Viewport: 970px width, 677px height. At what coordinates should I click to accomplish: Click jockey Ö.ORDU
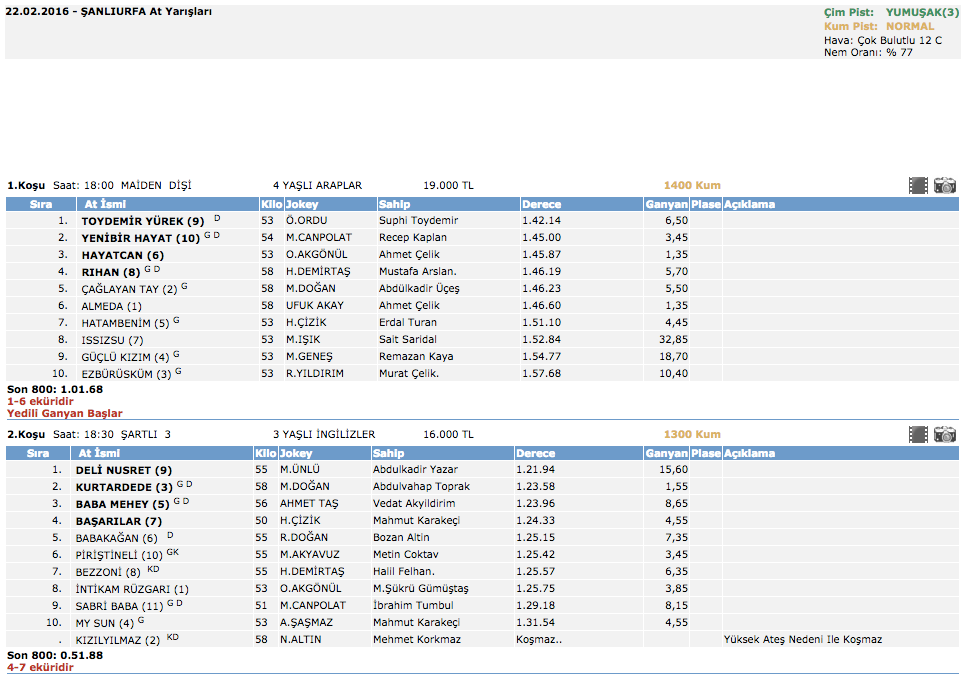coord(306,221)
